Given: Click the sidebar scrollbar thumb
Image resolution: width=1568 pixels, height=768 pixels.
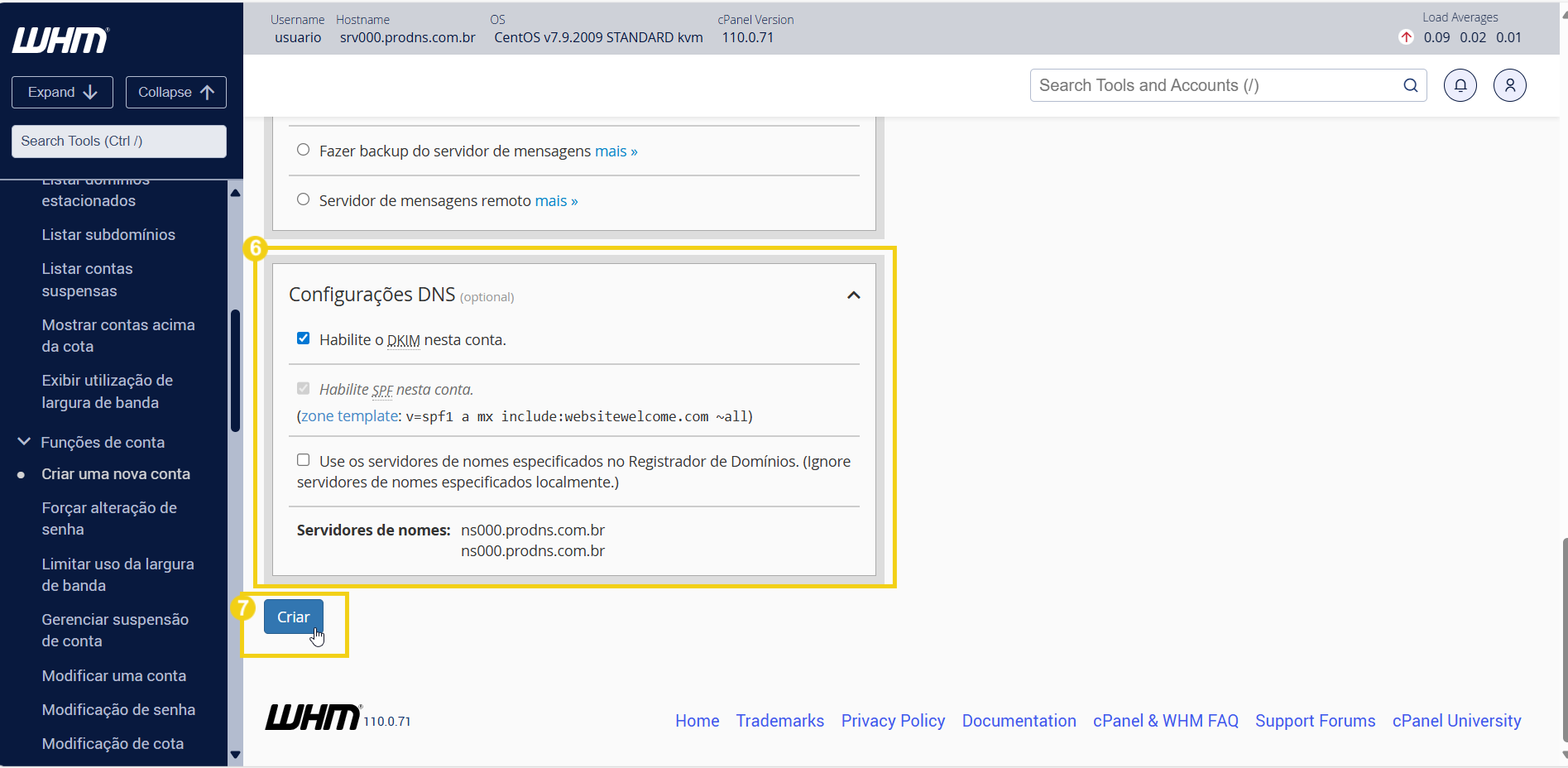Looking at the screenshot, I should [x=235, y=370].
